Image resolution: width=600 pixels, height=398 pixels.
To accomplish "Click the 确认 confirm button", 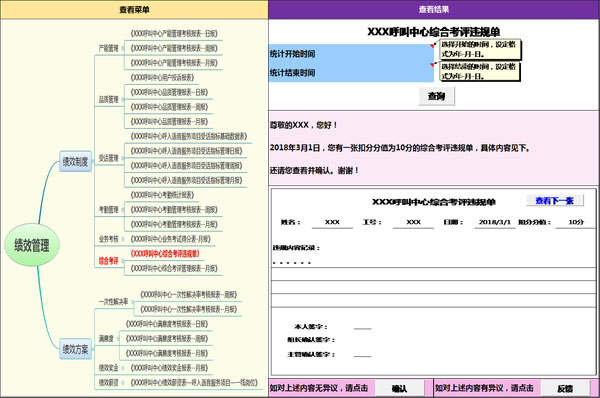I will [399, 388].
